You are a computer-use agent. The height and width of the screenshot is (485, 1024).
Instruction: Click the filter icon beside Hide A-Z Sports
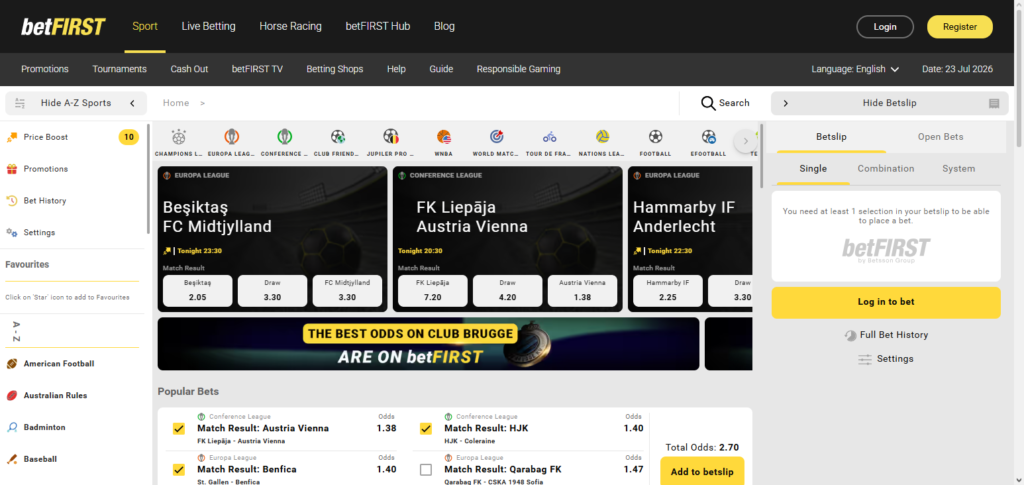pos(20,103)
